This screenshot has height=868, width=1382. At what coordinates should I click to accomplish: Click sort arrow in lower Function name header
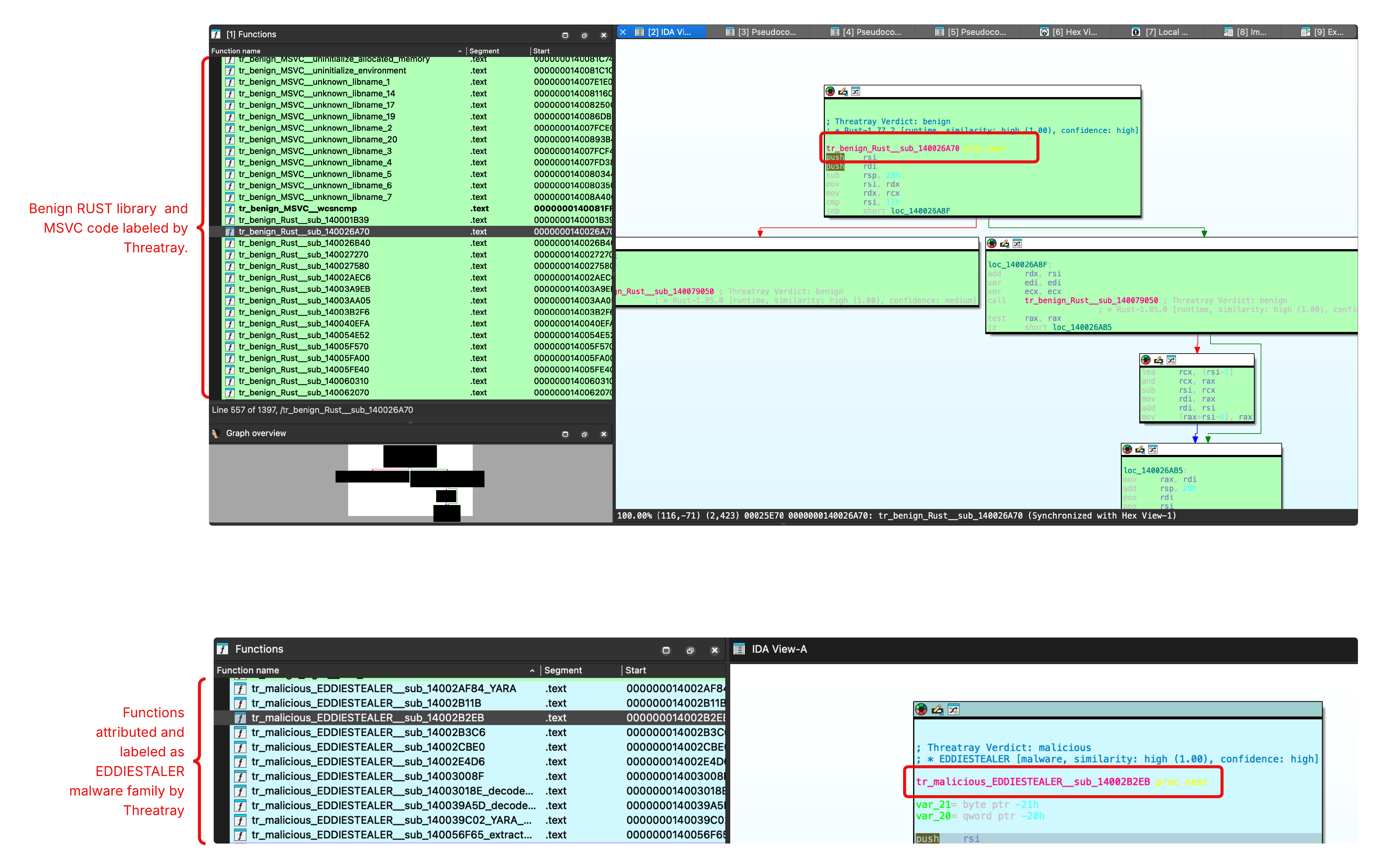tap(532, 670)
